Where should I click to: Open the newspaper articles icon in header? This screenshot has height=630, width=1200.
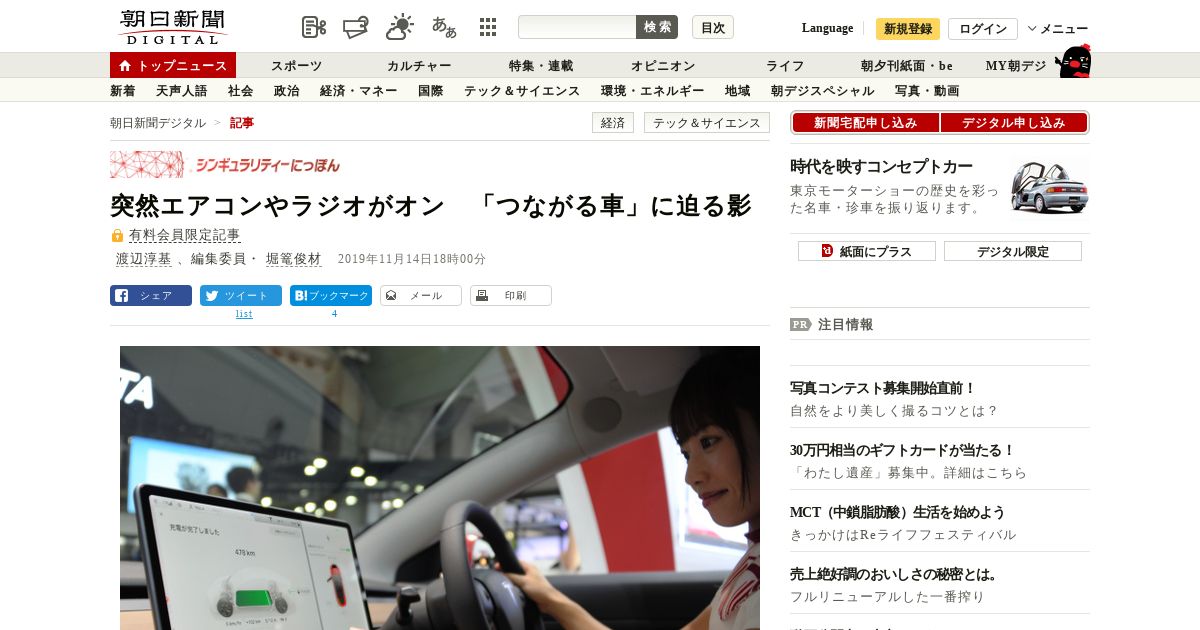[x=314, y=27]
